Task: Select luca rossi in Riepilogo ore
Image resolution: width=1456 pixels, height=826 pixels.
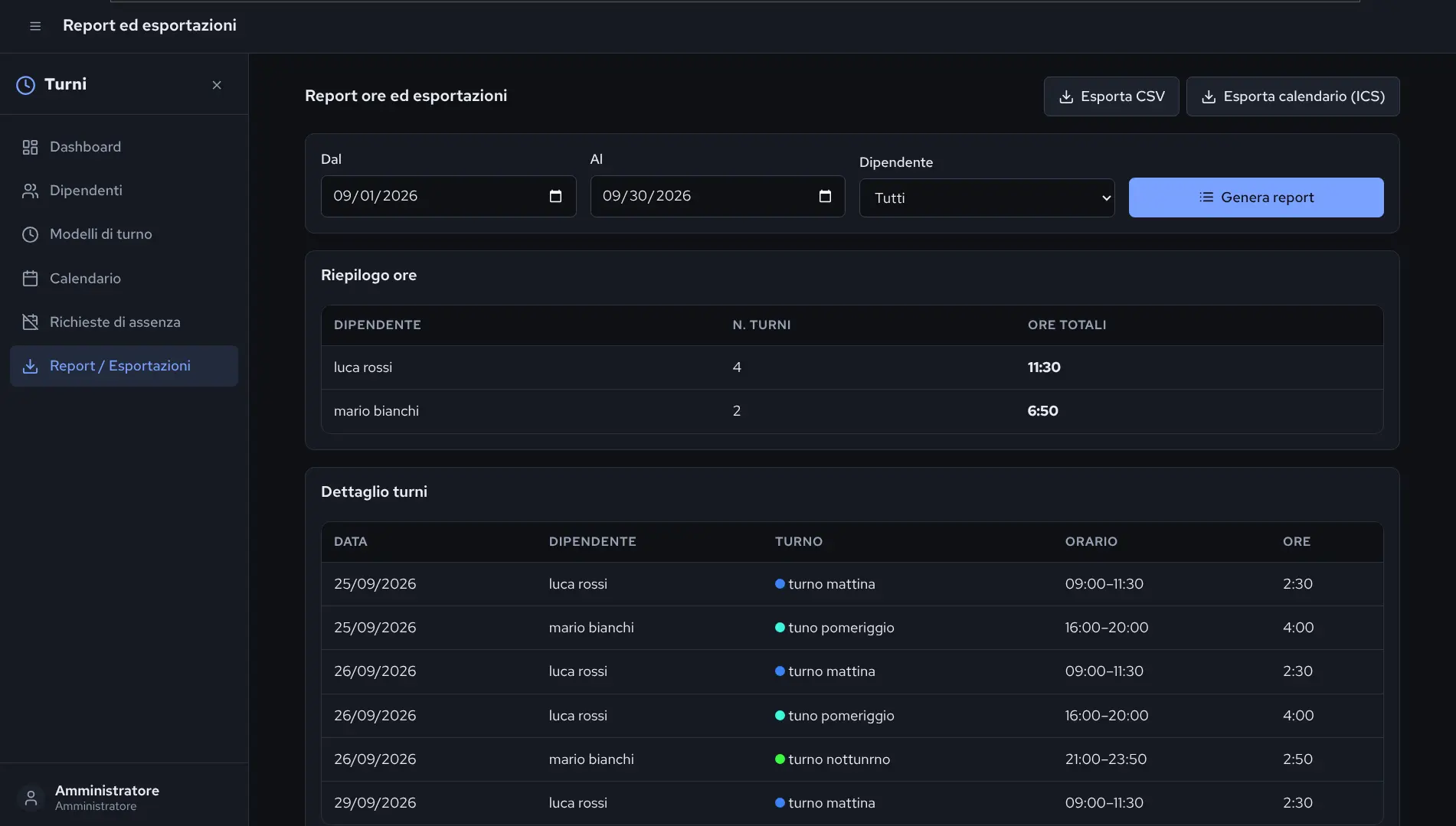Action: click(363, 367)
